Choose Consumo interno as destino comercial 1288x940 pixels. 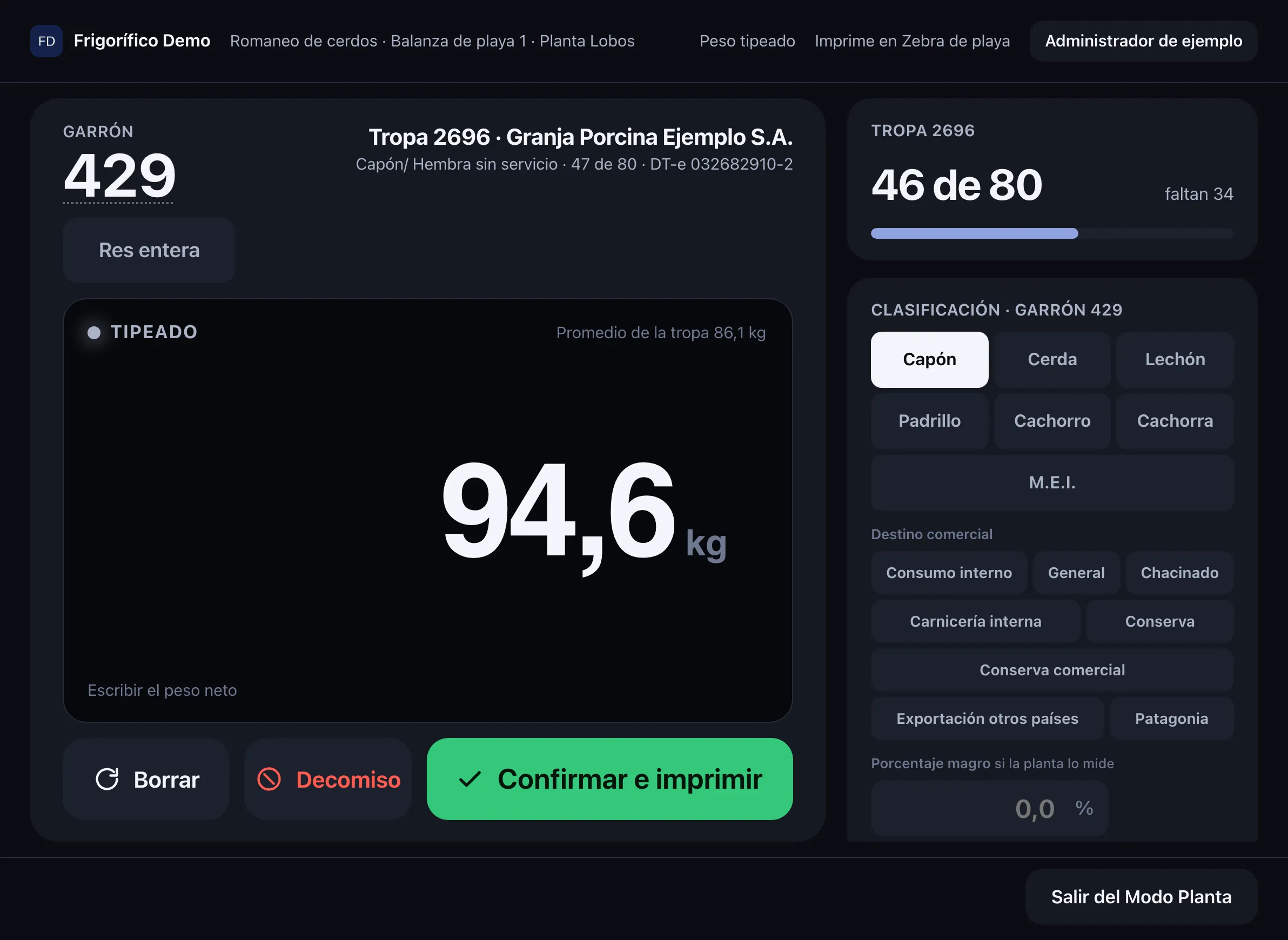click(949, 573)
